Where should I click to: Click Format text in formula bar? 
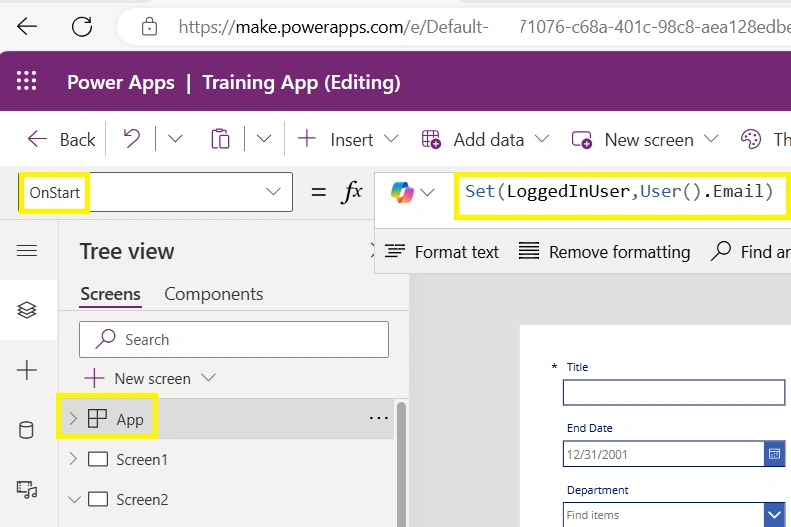(442, 251)
